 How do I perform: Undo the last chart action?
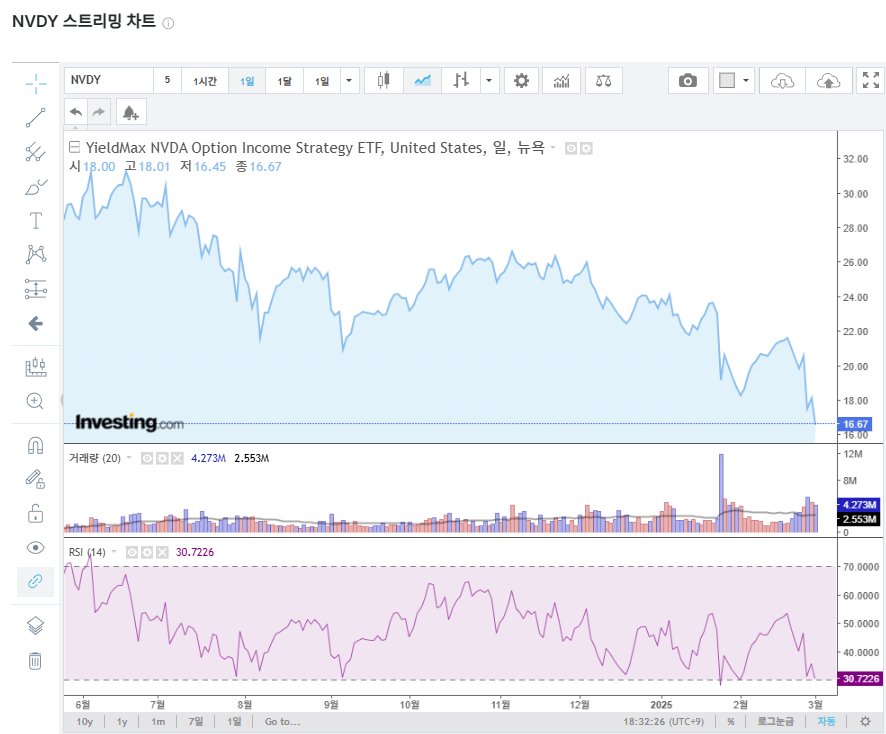76,112
